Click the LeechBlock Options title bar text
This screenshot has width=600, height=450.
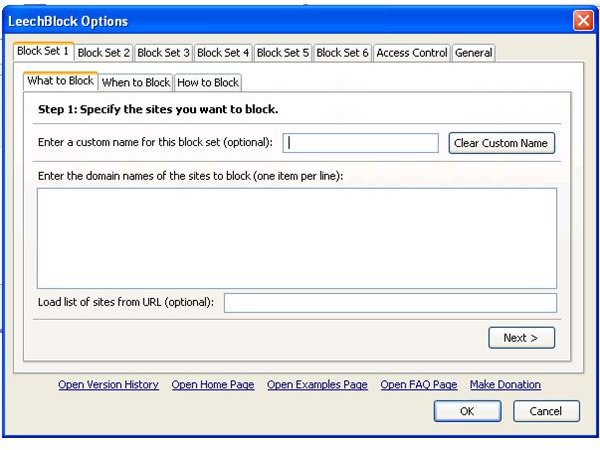click(68, 21)
